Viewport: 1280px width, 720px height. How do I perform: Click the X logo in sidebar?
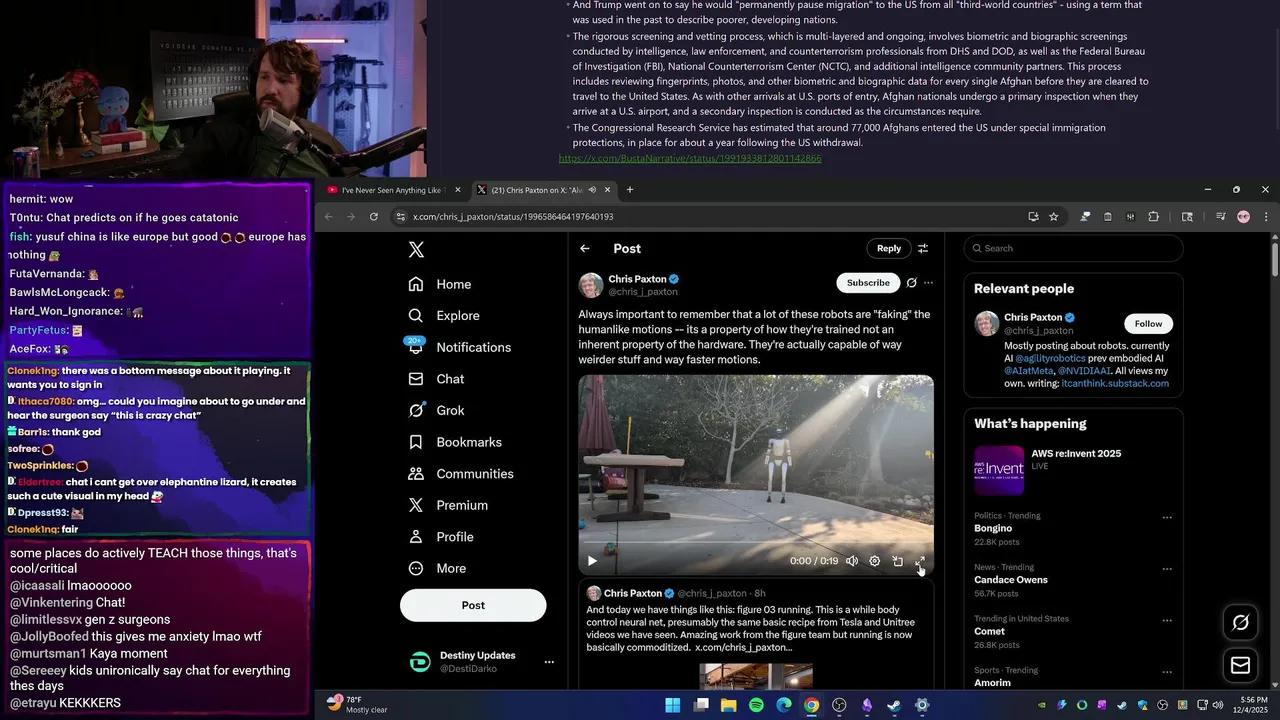pyautogui.click(x=416, y=250)
